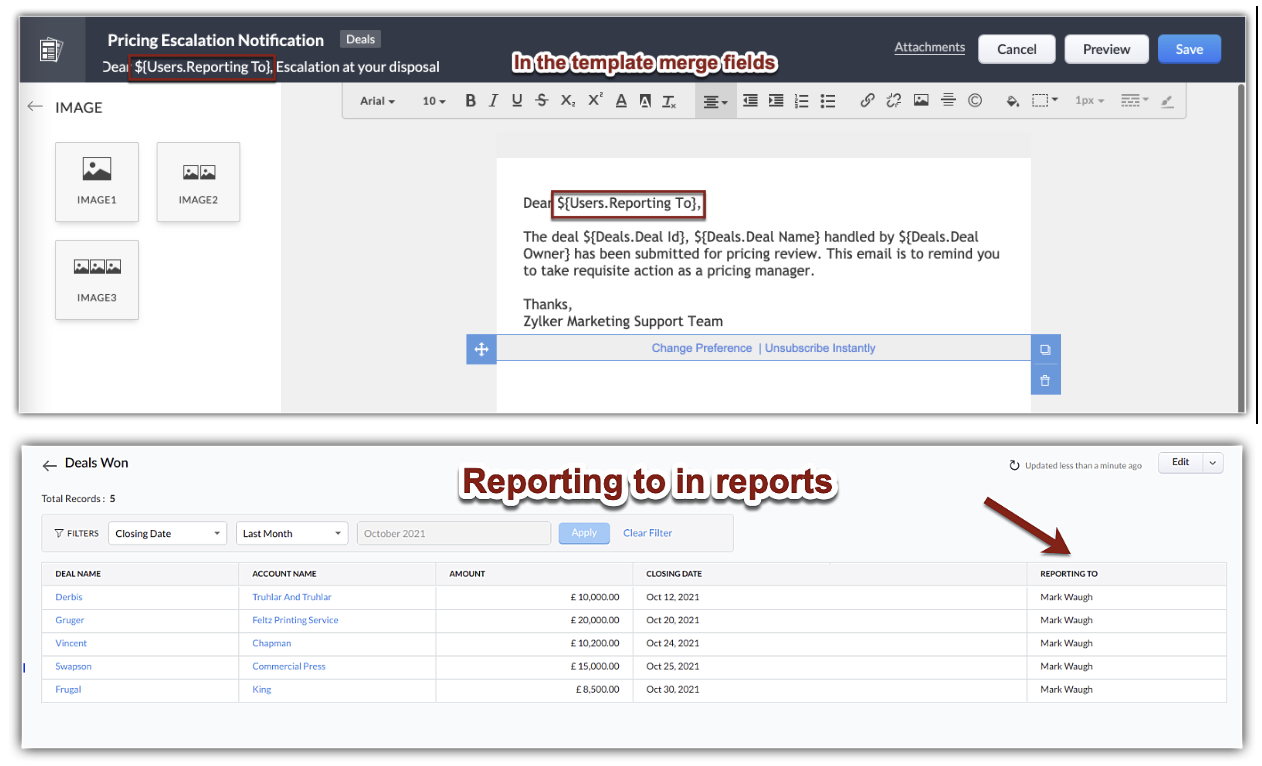Select the IMAGE3 layout thumbnail
Screen dimensions: 1262x766
(x=97, y=280)
